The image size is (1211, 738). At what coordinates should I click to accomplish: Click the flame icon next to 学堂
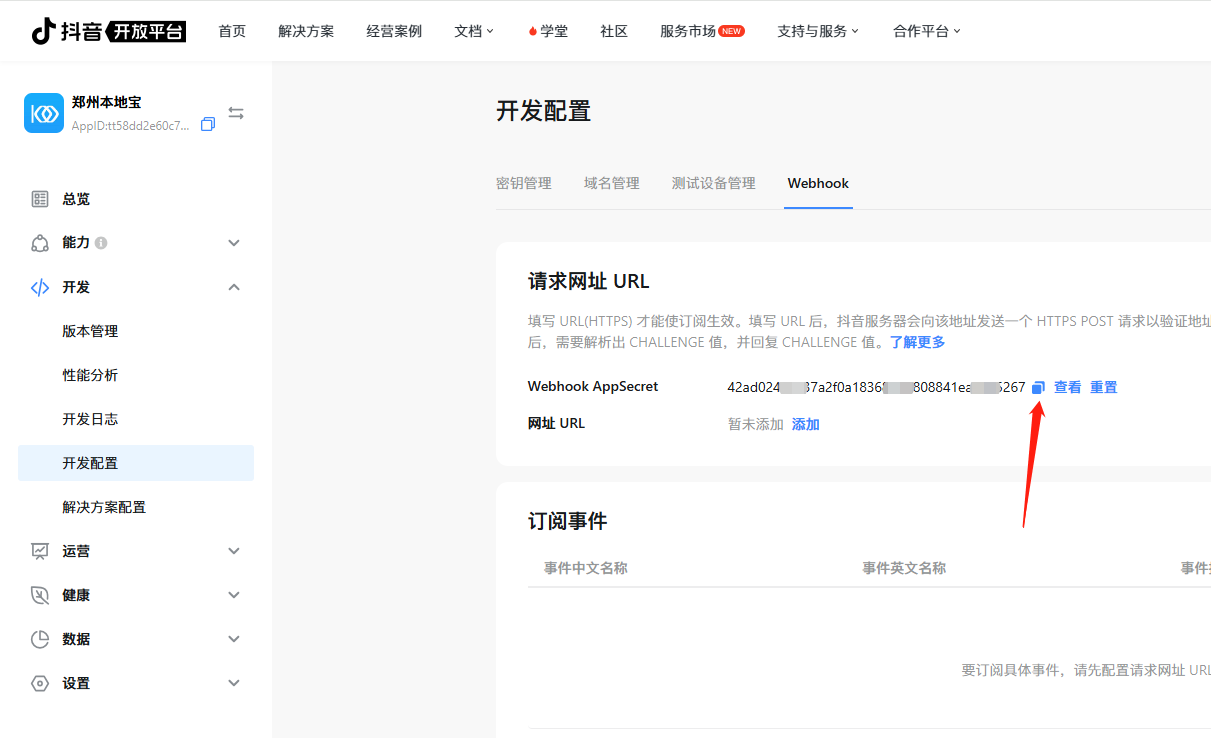coord(533,31)
